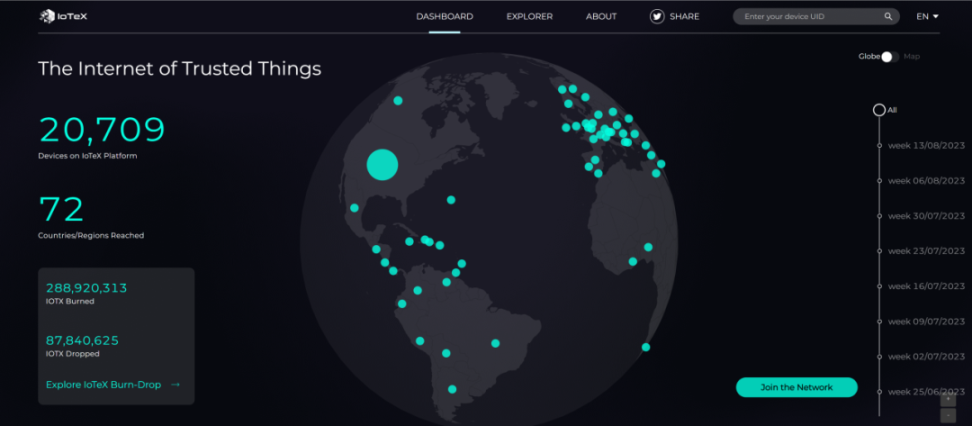972x426 pixels.
Task: Go to the About page
Action: tap(601, 17)
